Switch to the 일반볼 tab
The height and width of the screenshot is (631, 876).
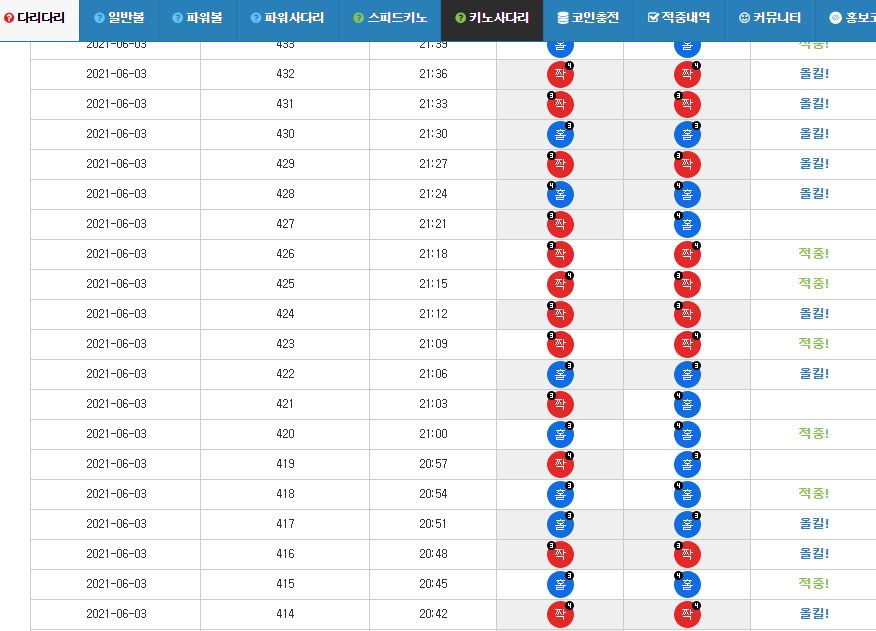click(119, 18)
